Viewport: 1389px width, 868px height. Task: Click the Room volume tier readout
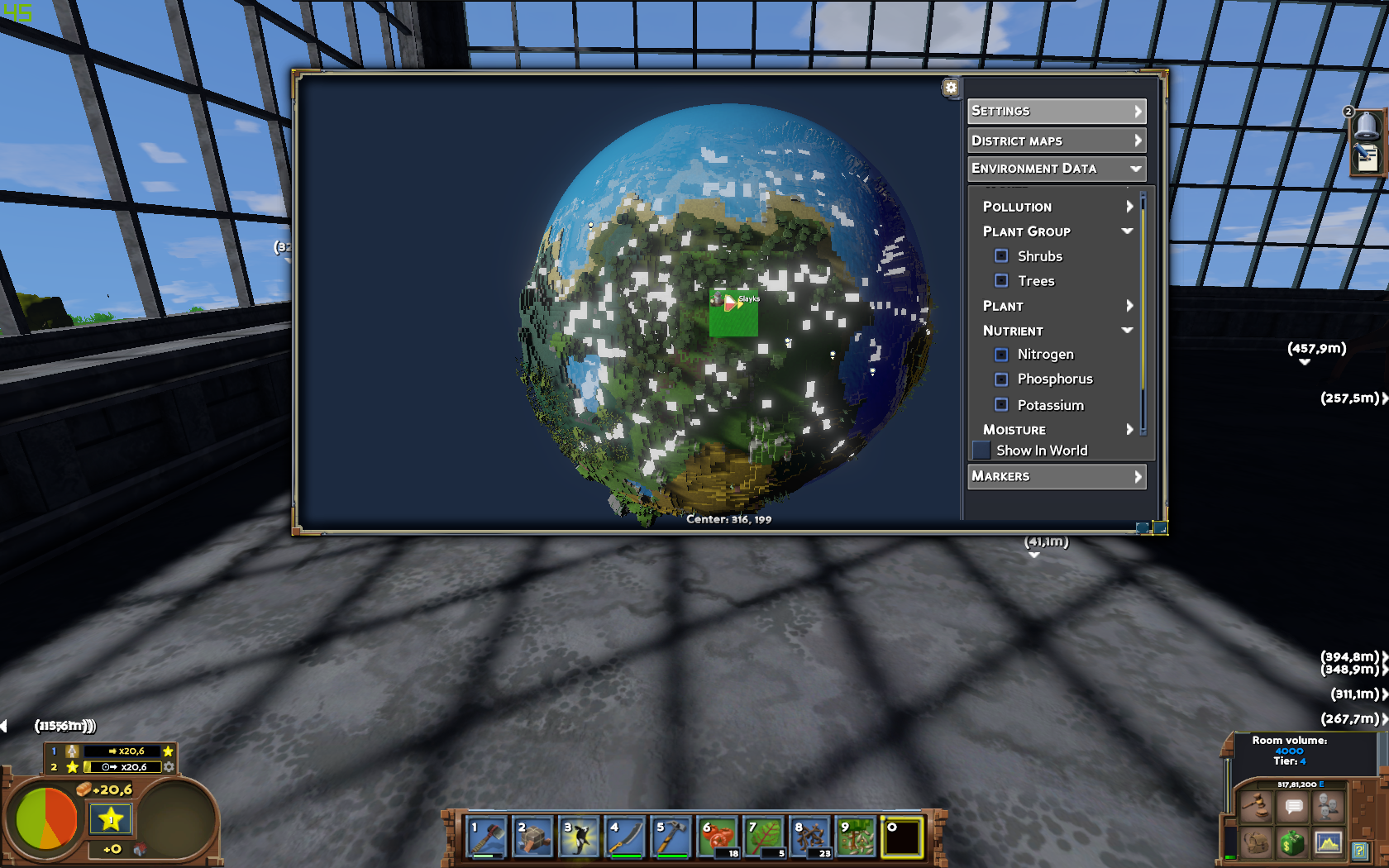[1290, 751]
